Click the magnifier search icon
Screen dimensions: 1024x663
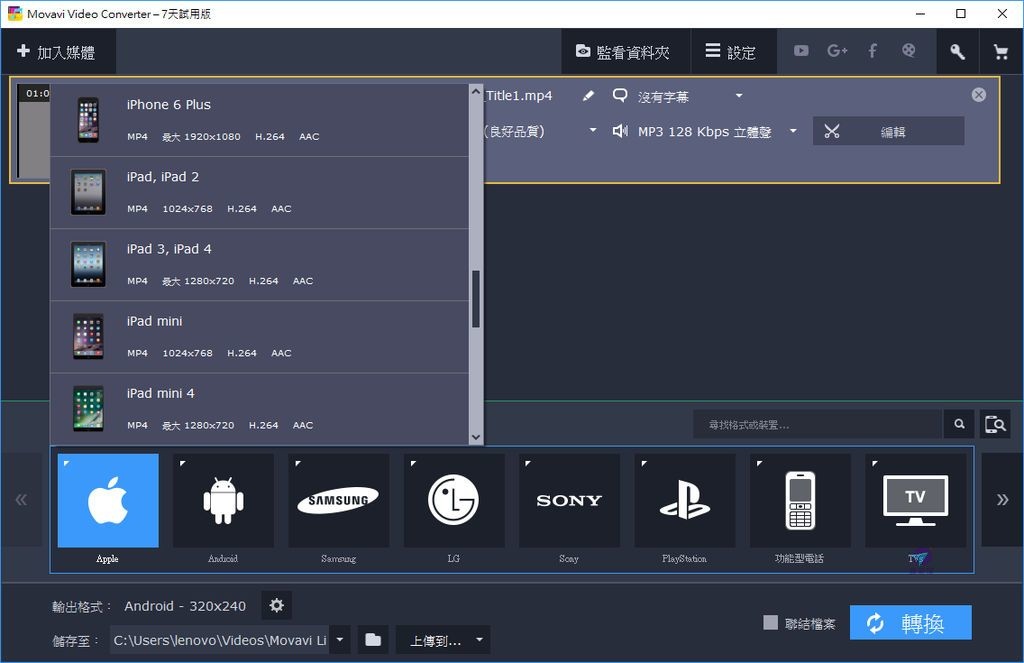pos(959,425)
